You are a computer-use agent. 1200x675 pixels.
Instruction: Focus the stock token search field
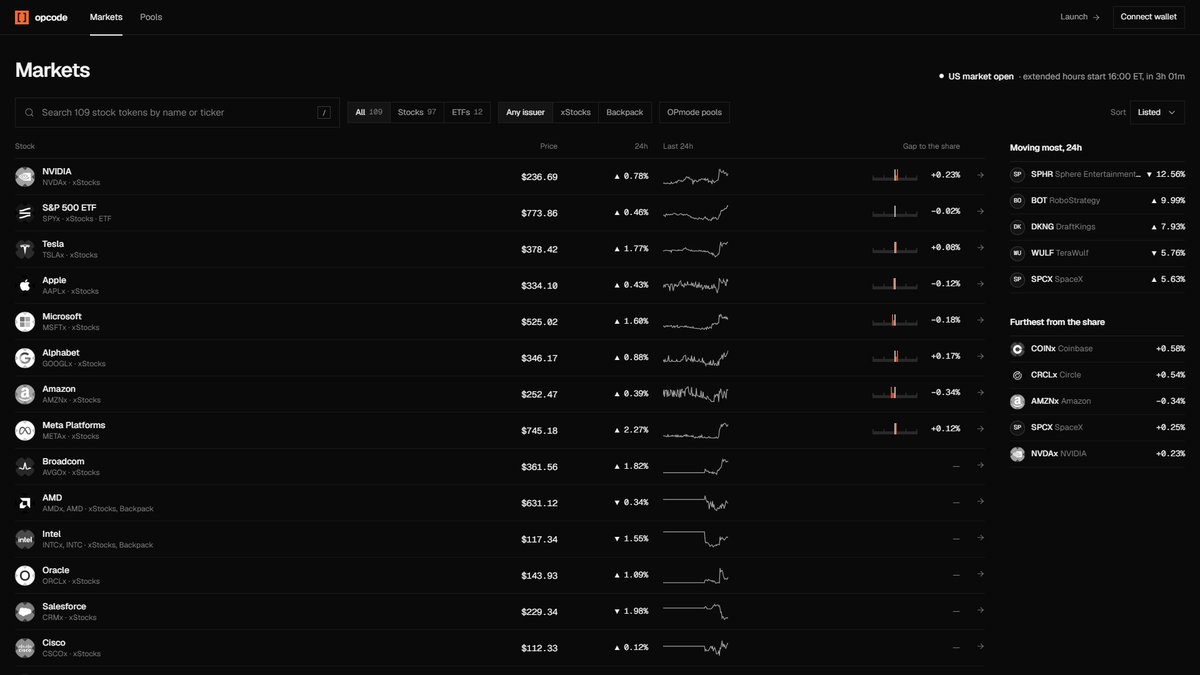tap(177, 113)
